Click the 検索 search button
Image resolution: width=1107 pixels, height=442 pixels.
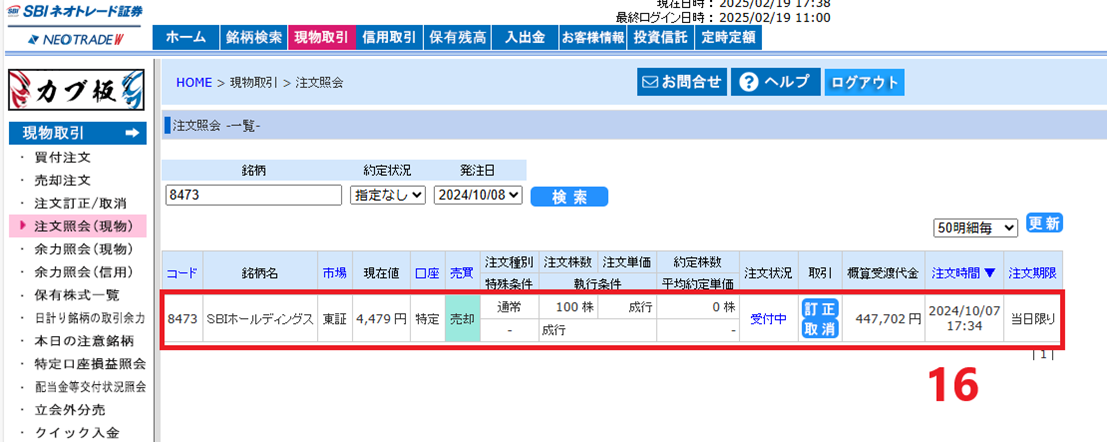[568, 196]
